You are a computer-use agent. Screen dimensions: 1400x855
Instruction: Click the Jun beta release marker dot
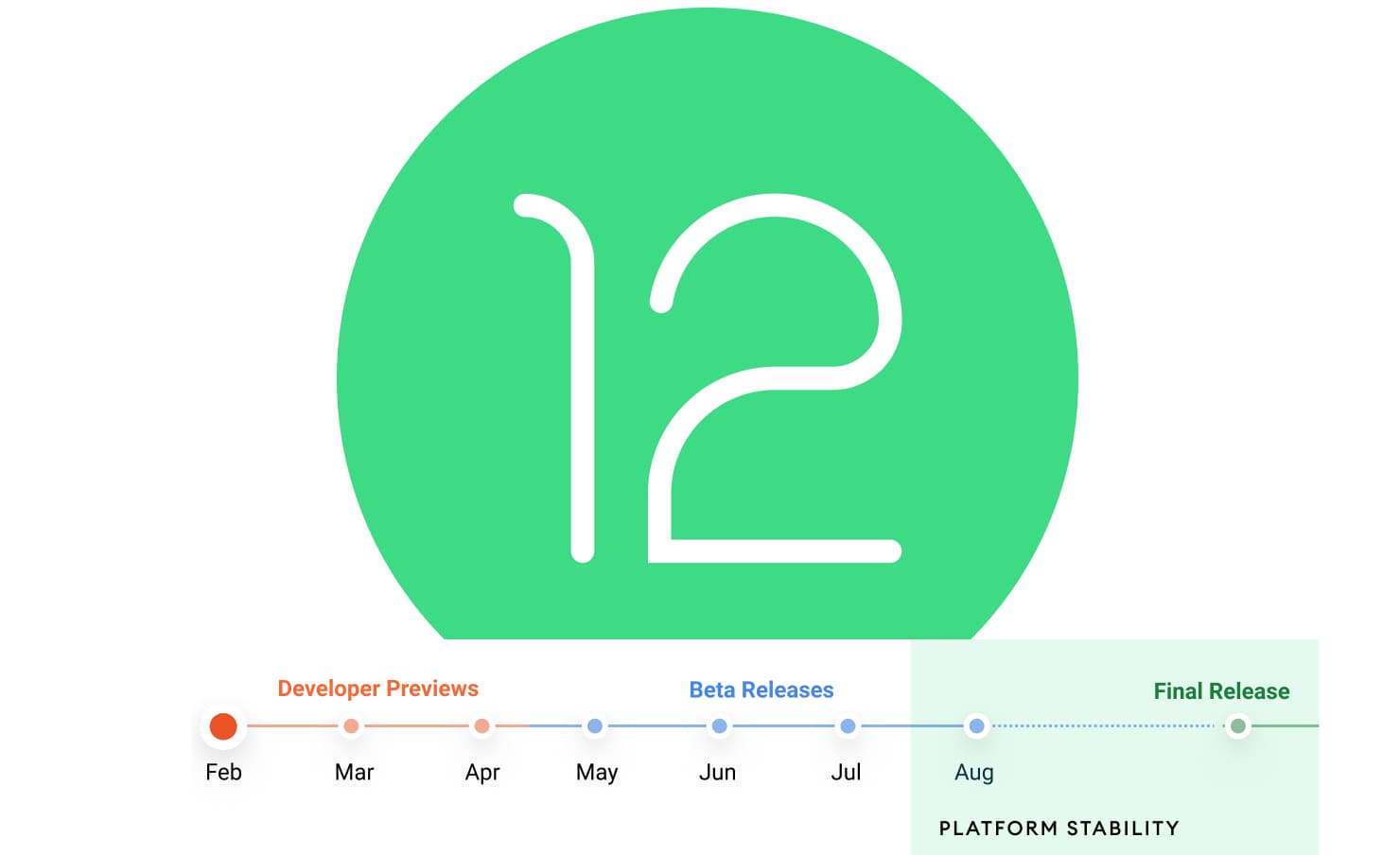[x=720, y=726]
